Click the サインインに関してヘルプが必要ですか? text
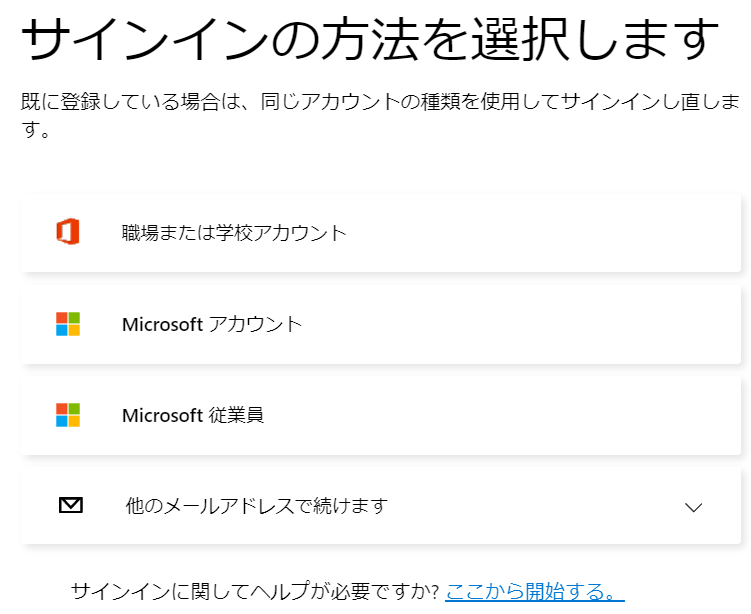The width and height of the screenshot is (751, 614). pos(255,591)
